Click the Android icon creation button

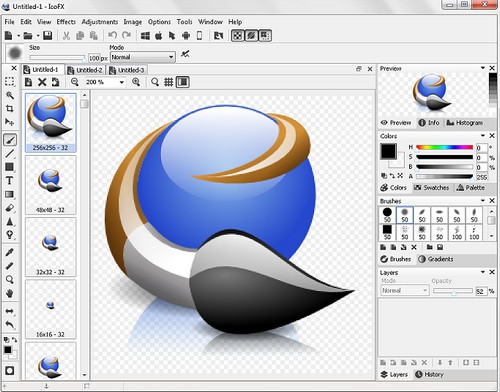[186, 36]
